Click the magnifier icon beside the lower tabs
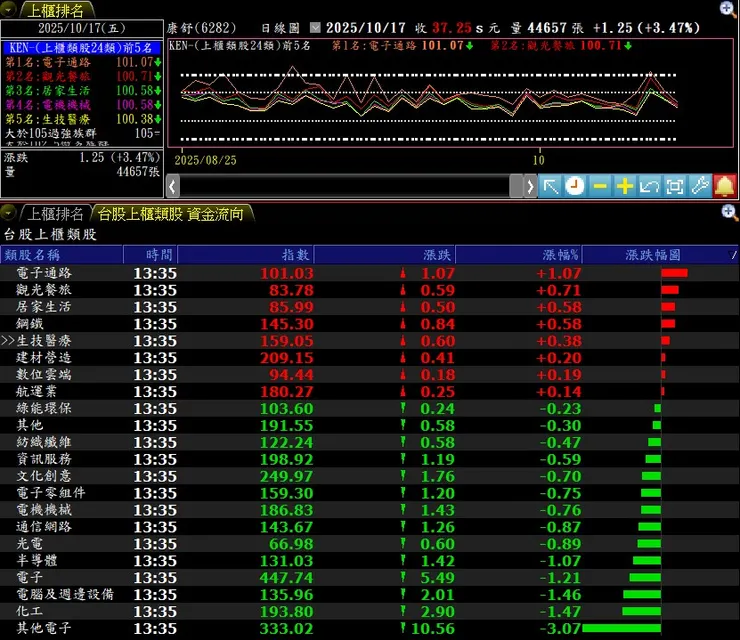The image size is (740, 640). 730,212
